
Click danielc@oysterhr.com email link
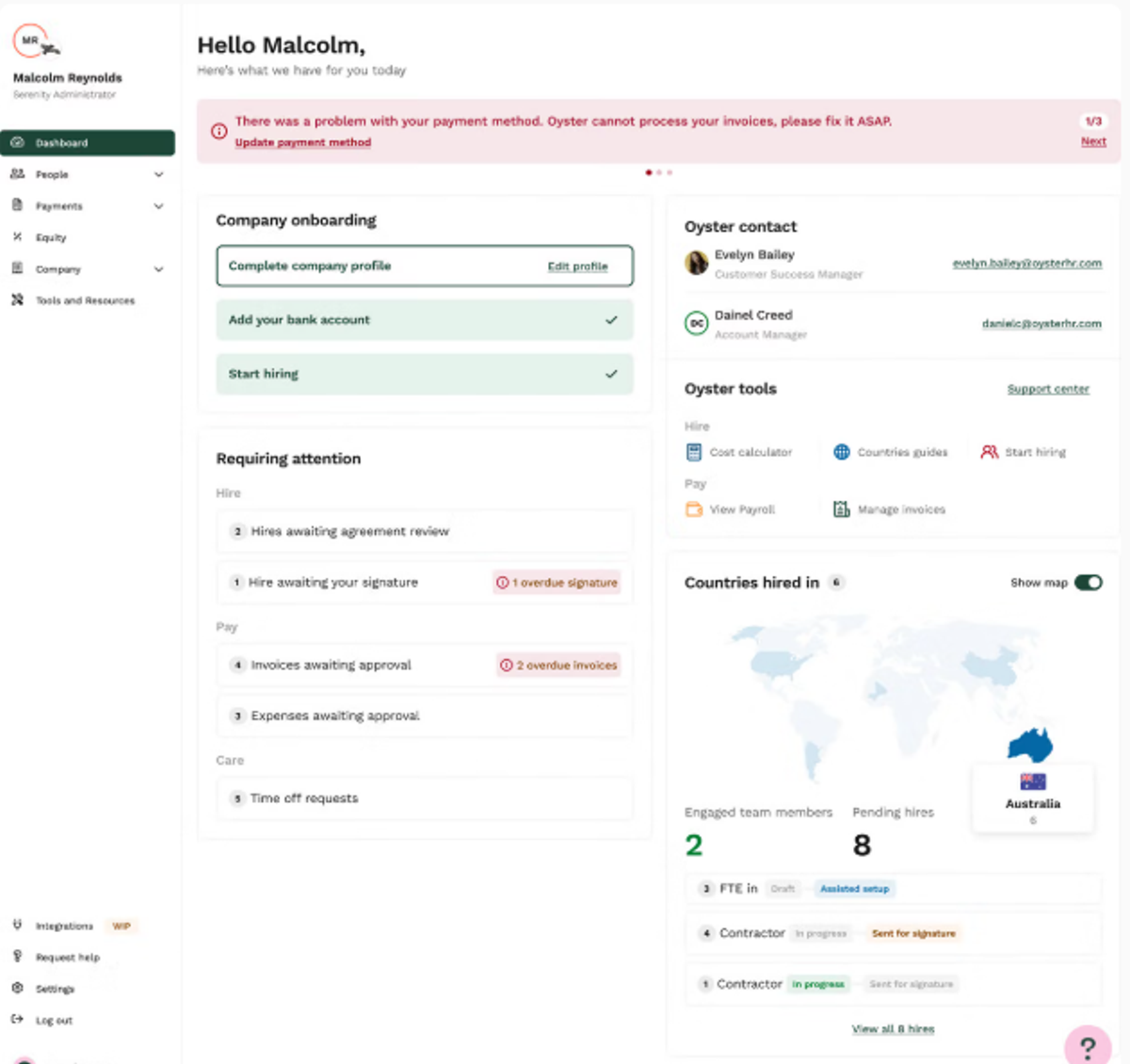pos(1041,323)
